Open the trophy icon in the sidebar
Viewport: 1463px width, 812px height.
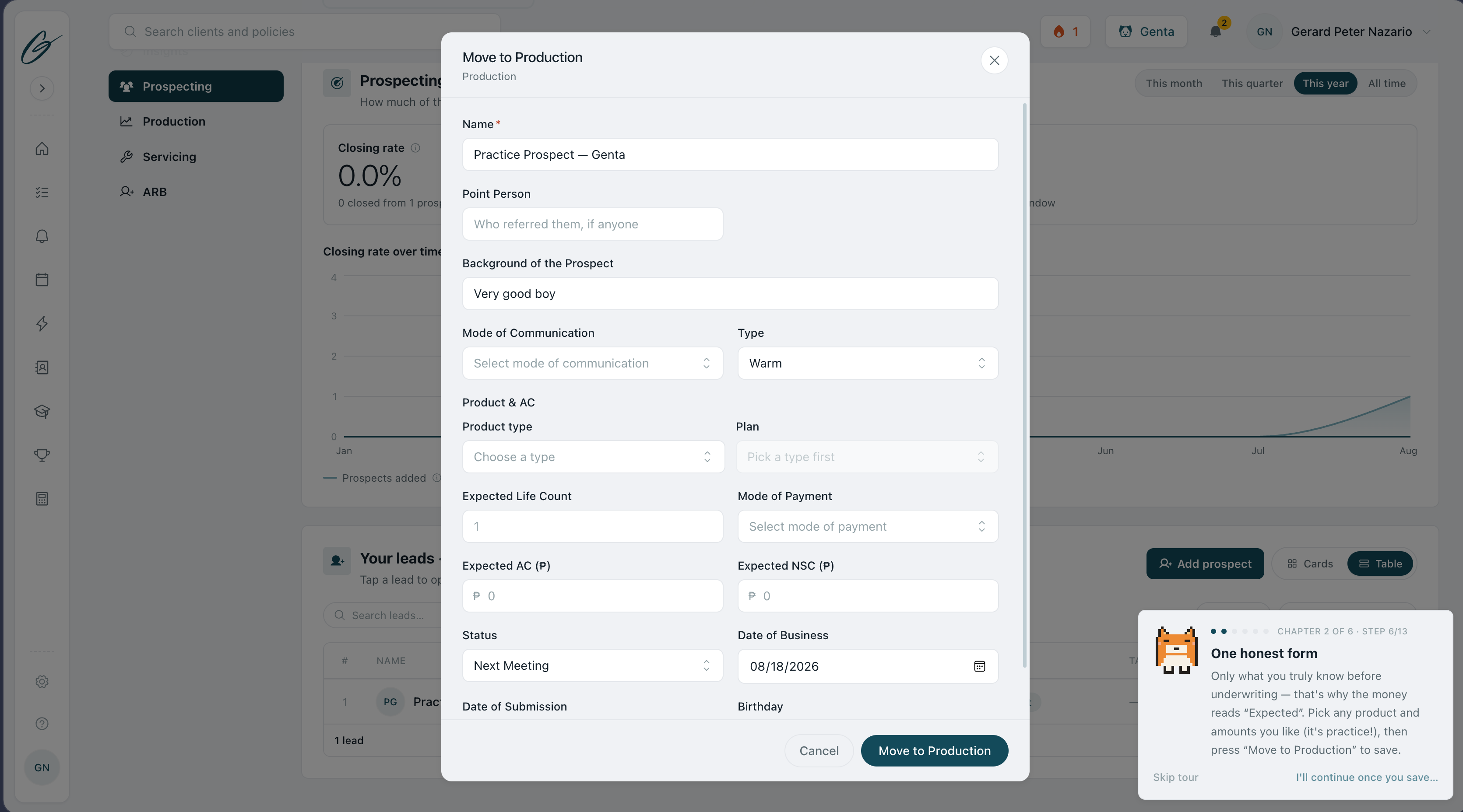42,455
